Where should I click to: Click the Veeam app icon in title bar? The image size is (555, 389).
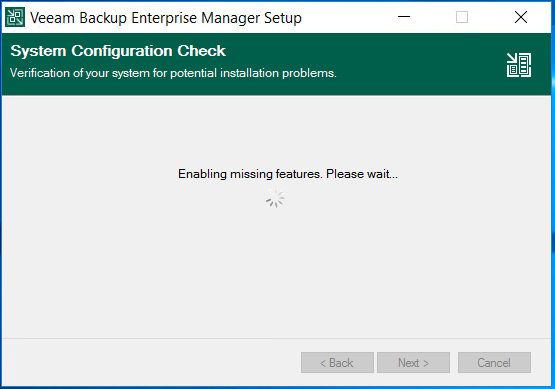pyautogui.click(x=15, y=17)
